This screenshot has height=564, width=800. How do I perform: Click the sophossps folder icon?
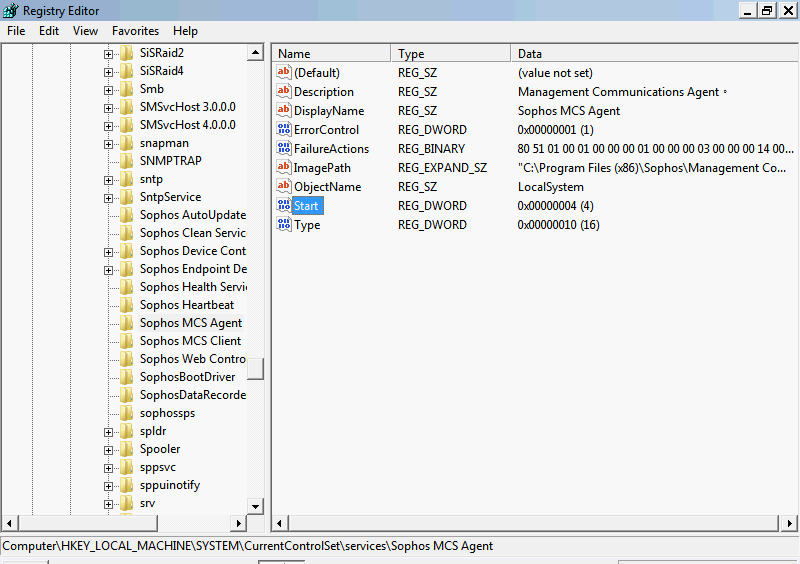[x=127, y=413]
